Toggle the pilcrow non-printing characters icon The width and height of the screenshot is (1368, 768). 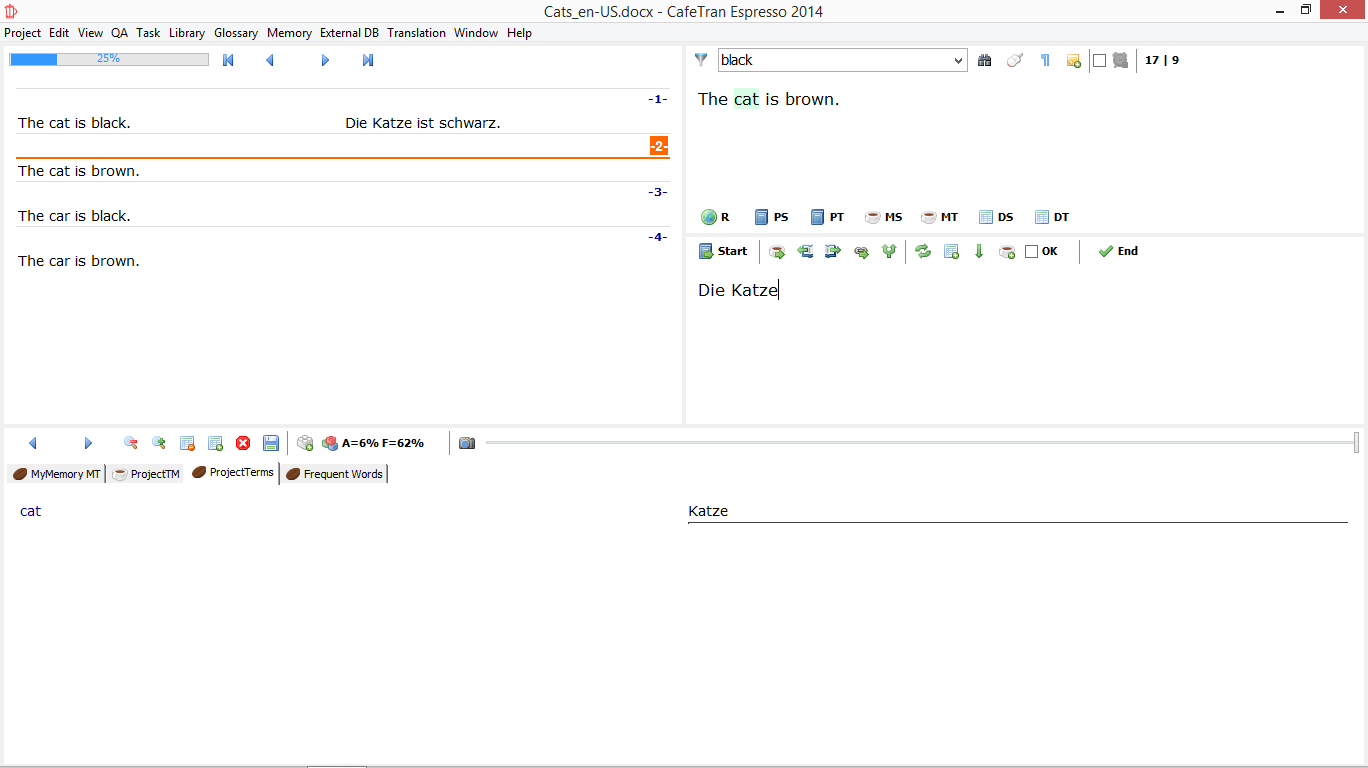click(1045, 60)
